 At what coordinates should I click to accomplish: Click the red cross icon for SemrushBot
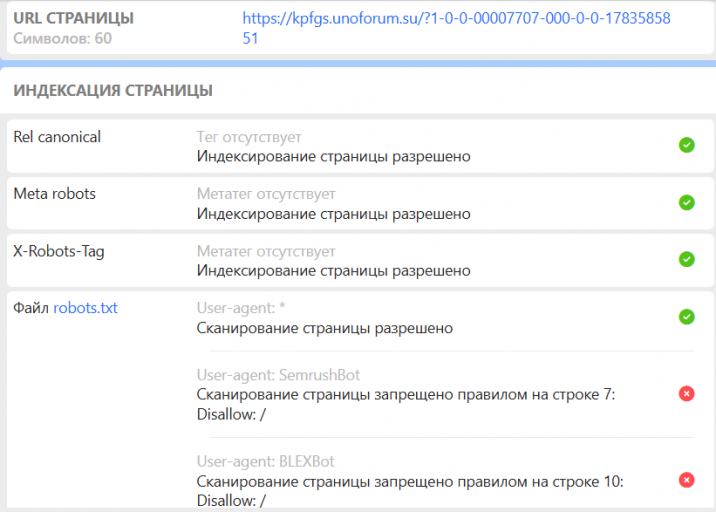[x=686, y=393]
